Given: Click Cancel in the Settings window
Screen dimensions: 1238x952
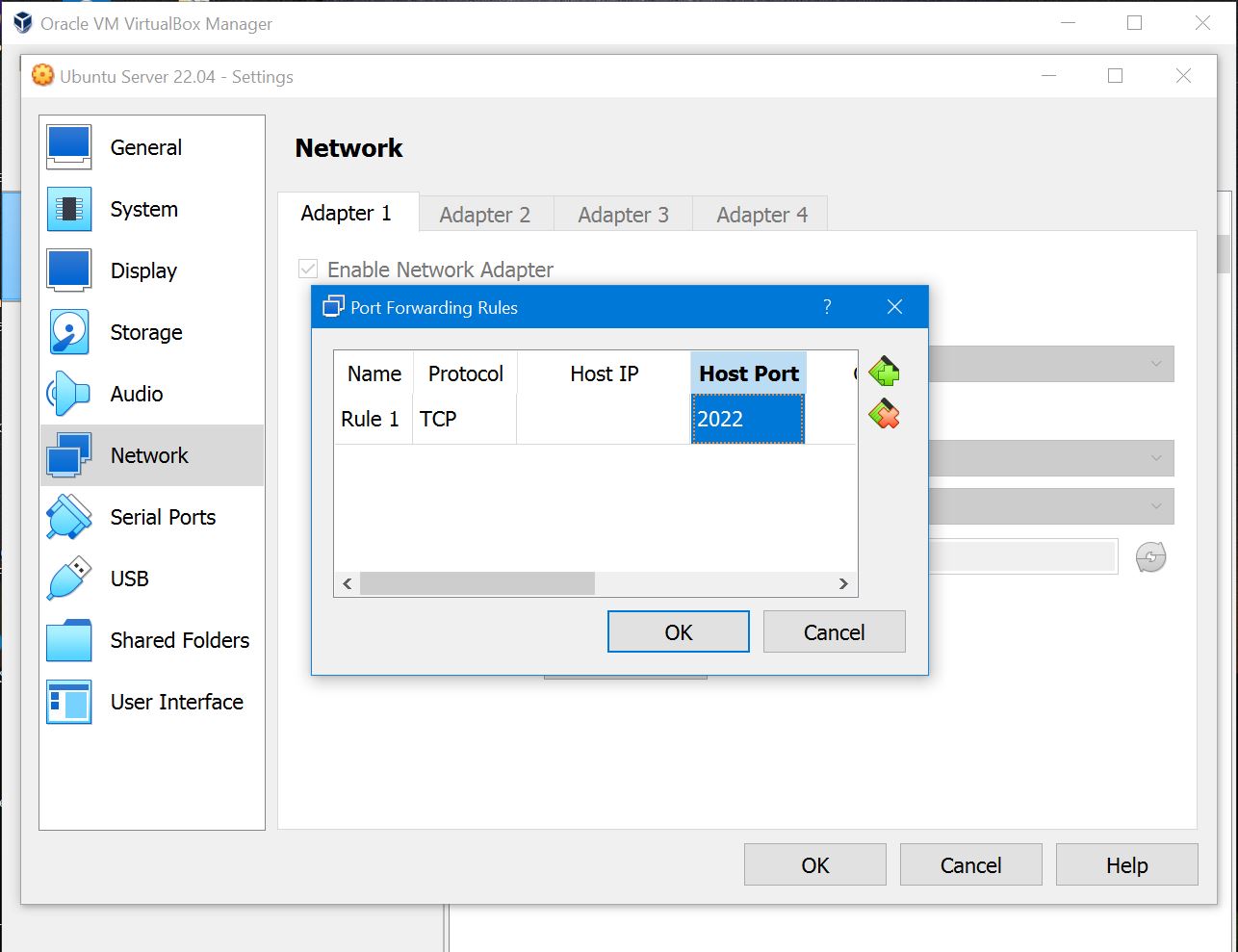Looking at the screenshot, I should (x=971, y=864).
